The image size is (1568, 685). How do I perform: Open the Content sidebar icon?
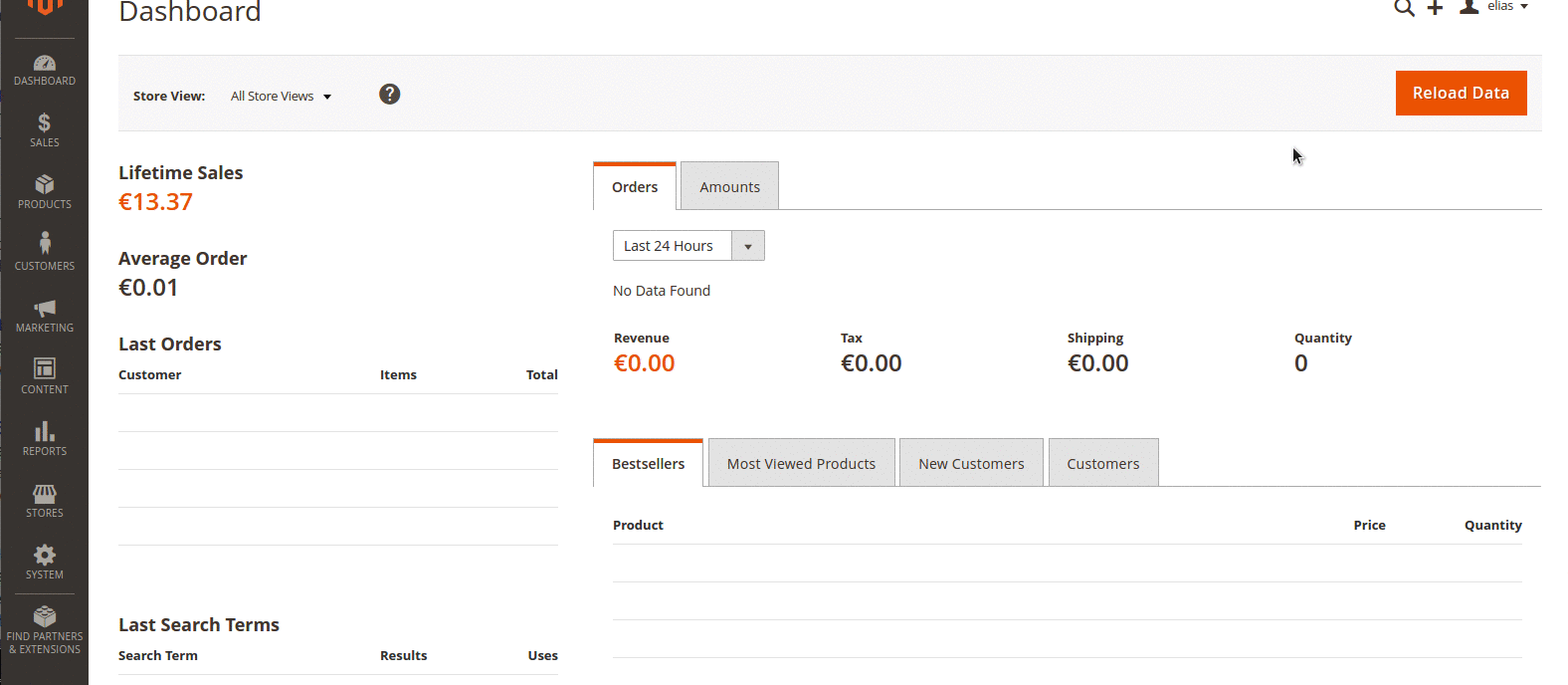point(45,369)
